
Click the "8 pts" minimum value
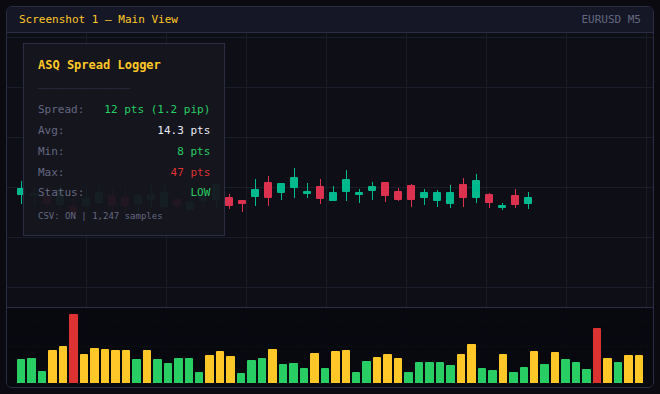click(x=194, y=151)
